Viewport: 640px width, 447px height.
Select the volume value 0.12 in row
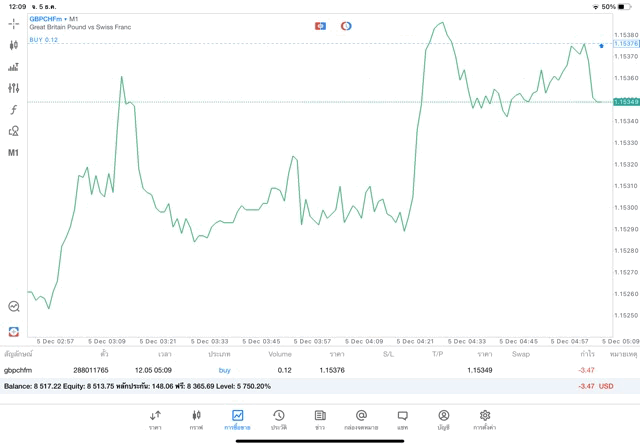coord(284,370)
